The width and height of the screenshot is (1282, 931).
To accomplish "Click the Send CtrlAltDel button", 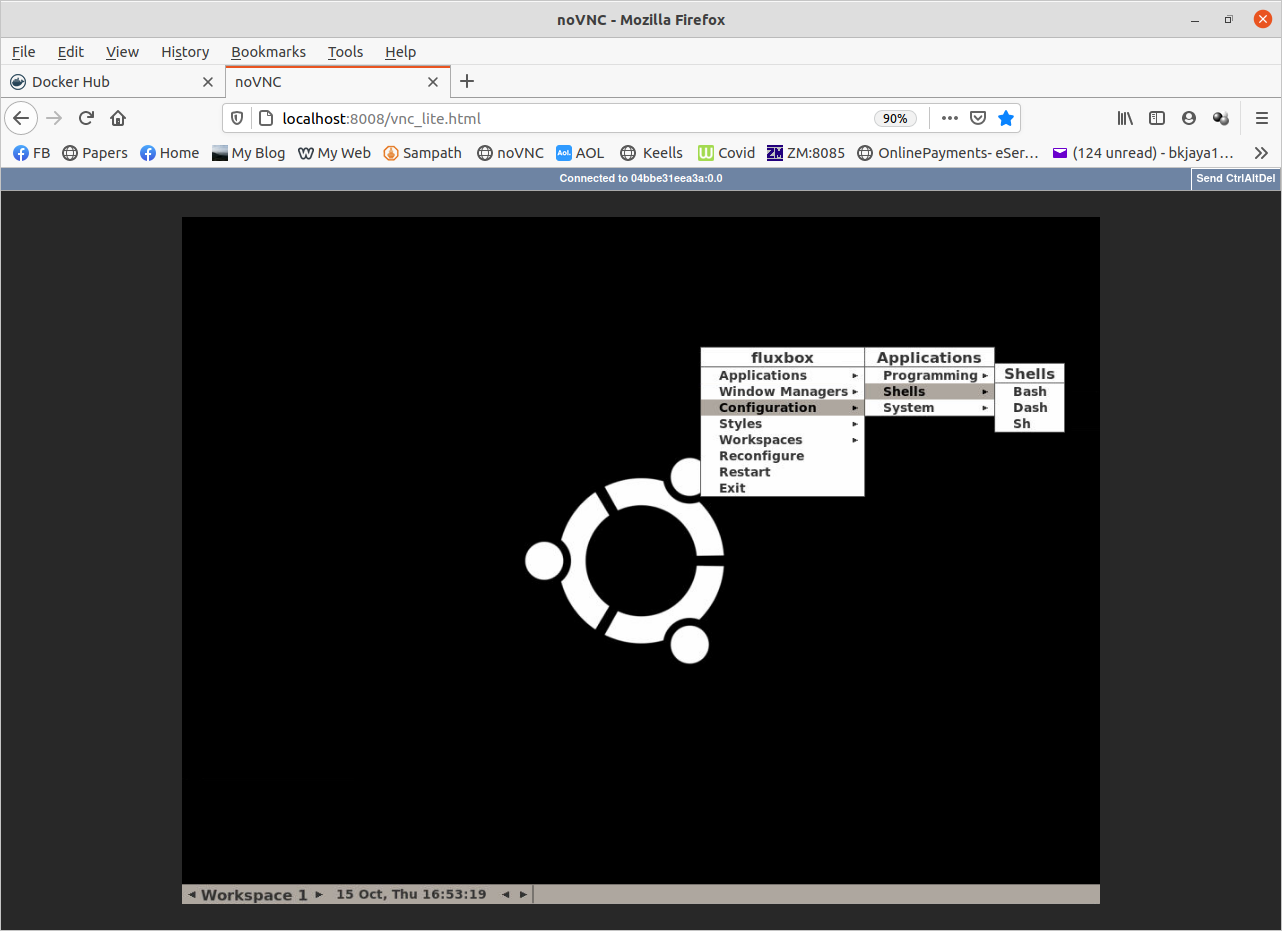I will point(1236,179).
